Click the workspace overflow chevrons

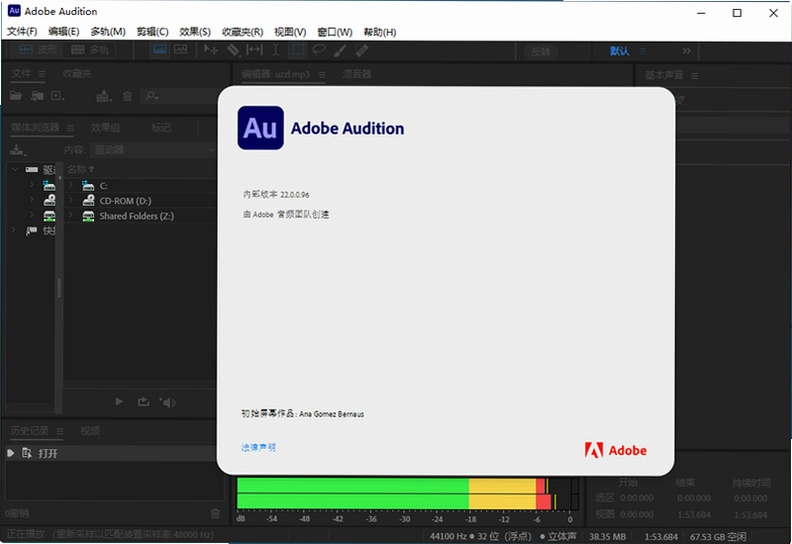click(686, 51)
